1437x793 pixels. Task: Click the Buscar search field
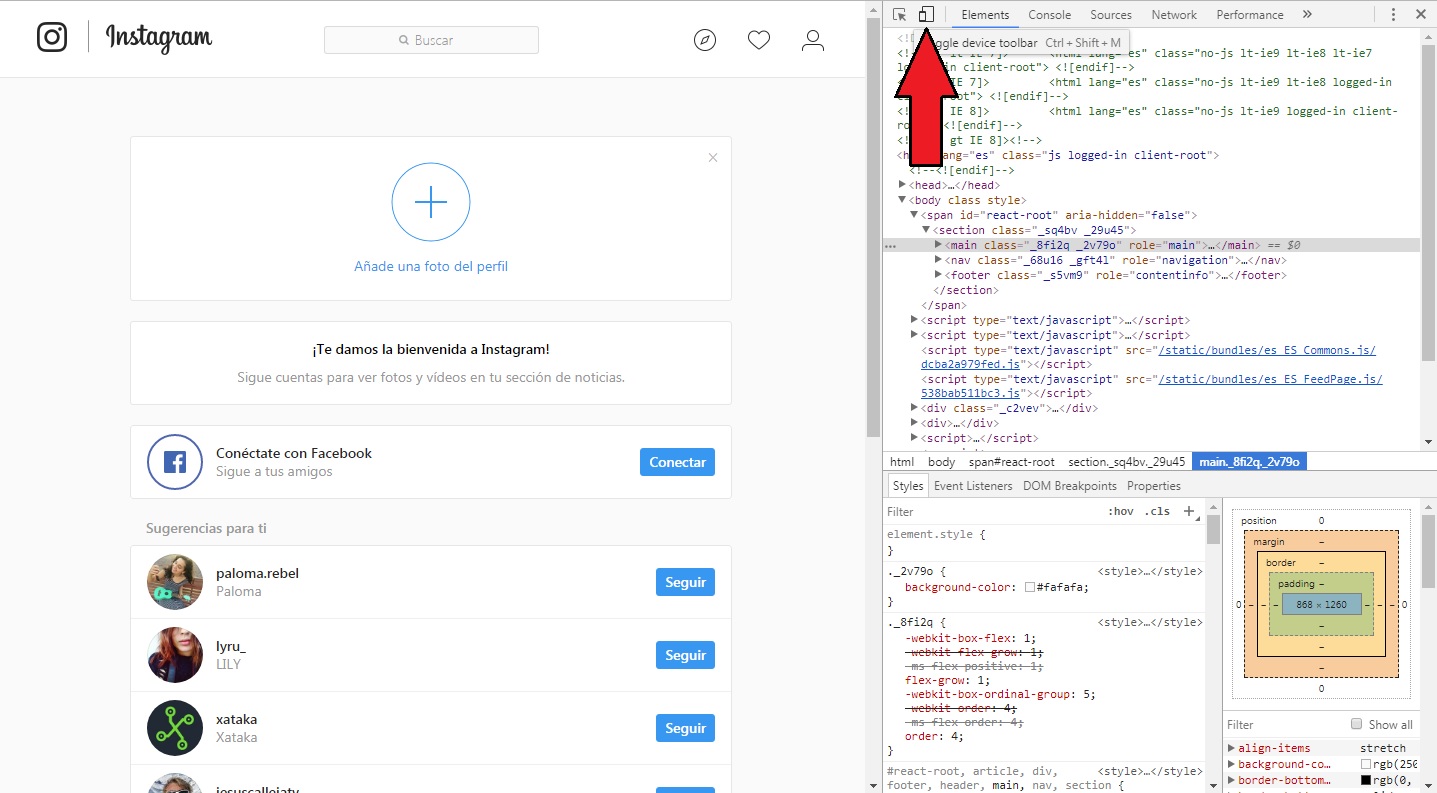tap(431, 40)
